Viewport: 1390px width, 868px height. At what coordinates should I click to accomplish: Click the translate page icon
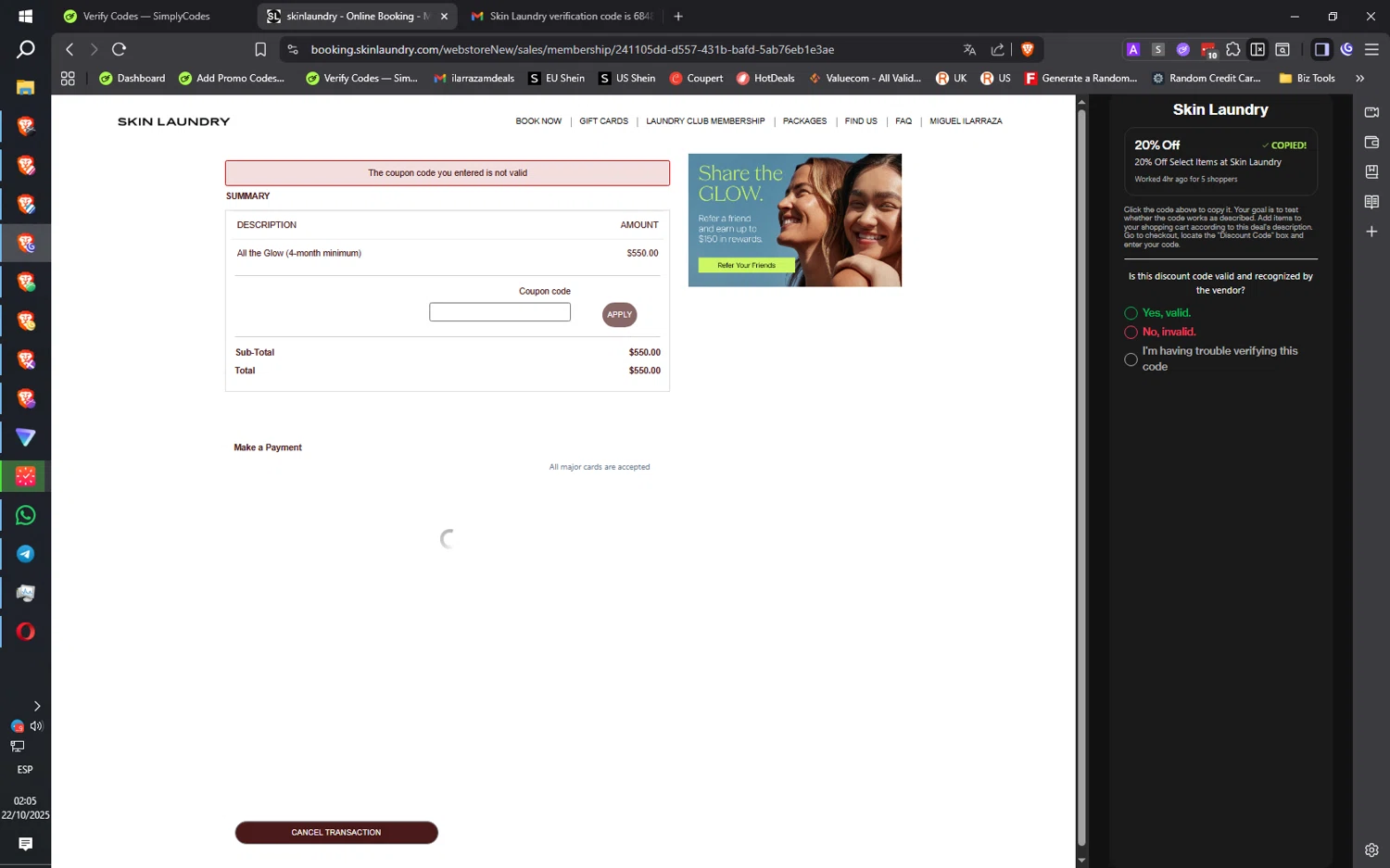click(969, 49)
